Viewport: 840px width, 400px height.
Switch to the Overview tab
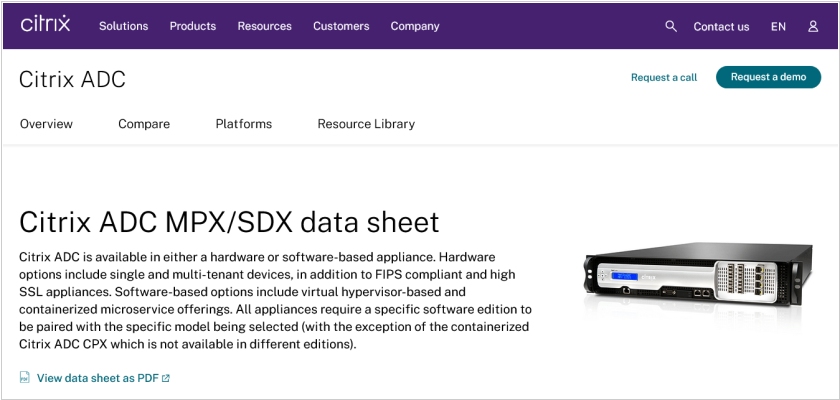pos(46,124)
